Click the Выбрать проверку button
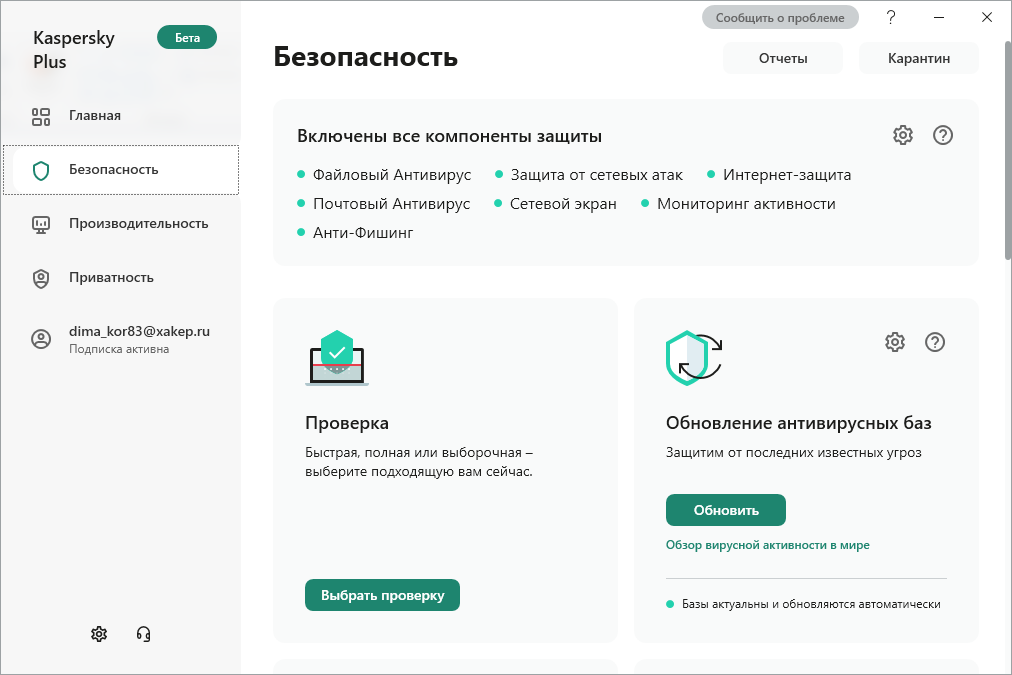The height and width of the screenshot is (675, 1012). pos(382,595)
